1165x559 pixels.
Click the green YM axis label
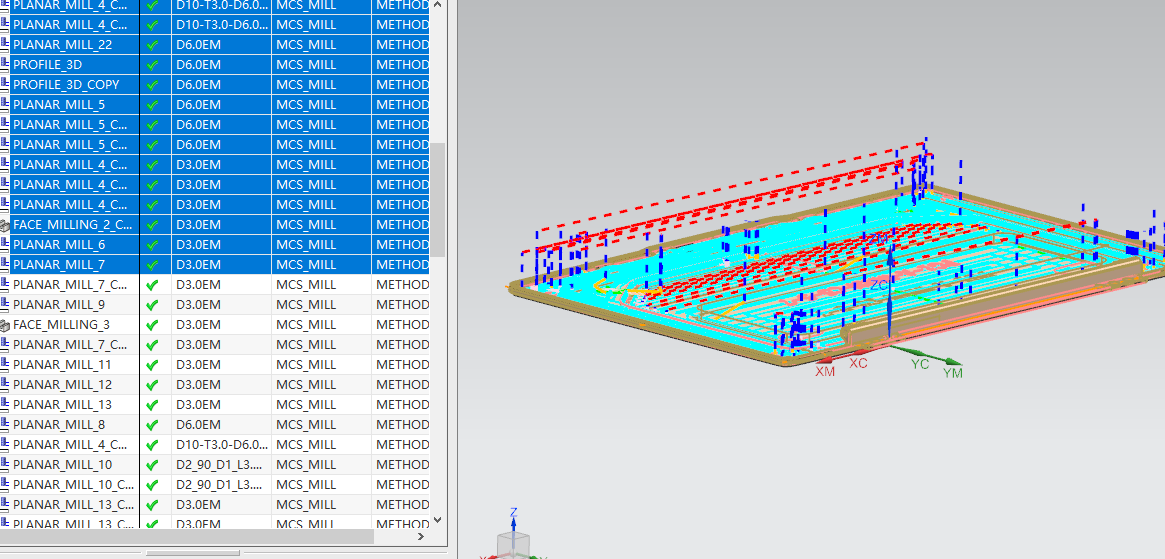[953, 372]
